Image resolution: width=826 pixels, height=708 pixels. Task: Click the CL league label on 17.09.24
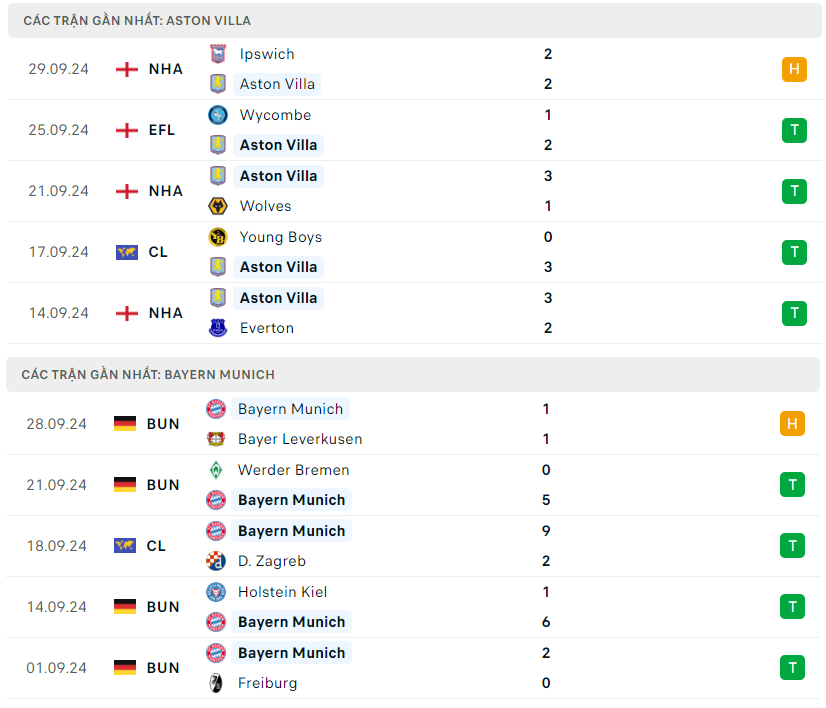click(158, 252)
